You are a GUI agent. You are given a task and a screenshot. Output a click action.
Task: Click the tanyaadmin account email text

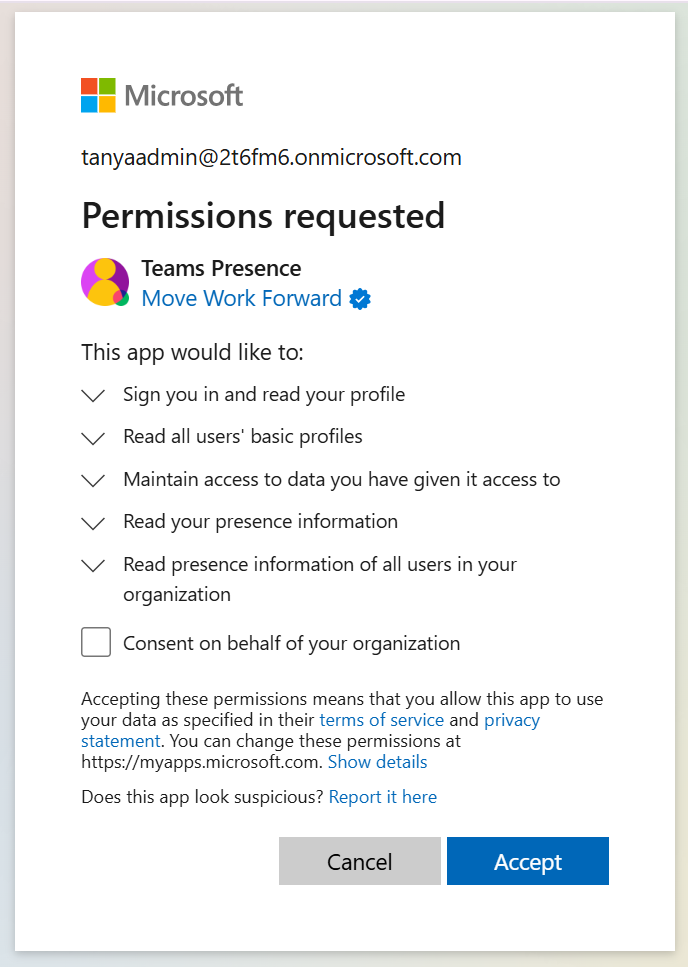pyautogui.click(x=271, y=157)
